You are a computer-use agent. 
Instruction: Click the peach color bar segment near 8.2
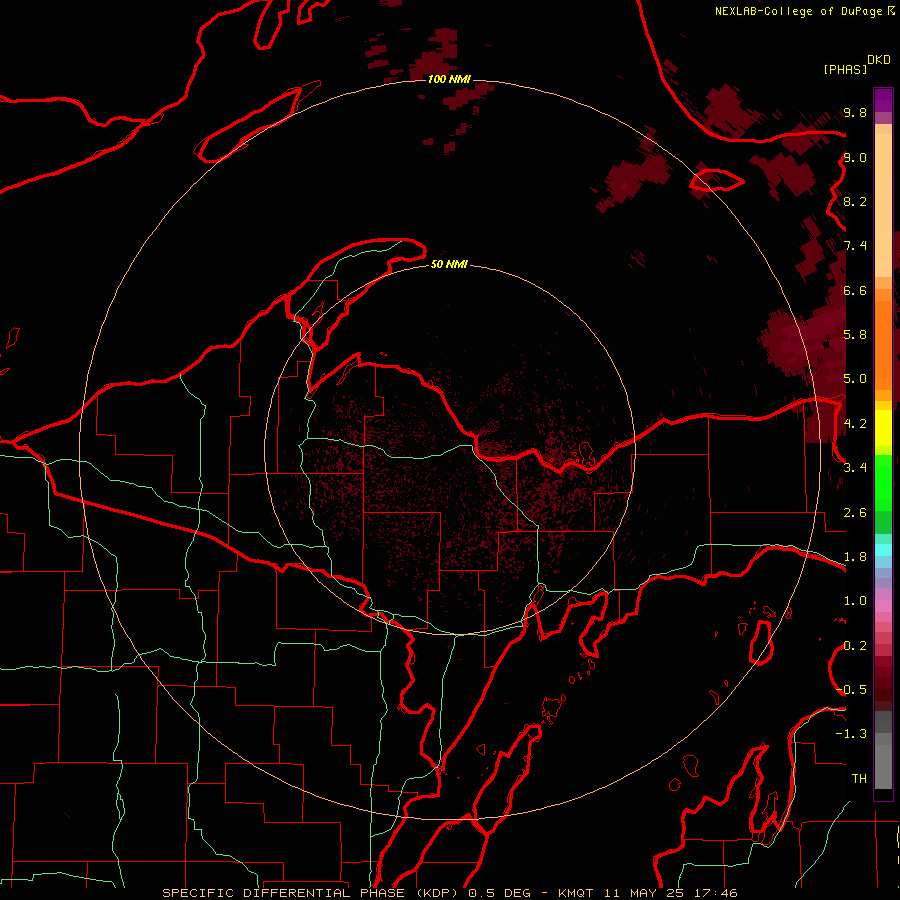(883, 205)
